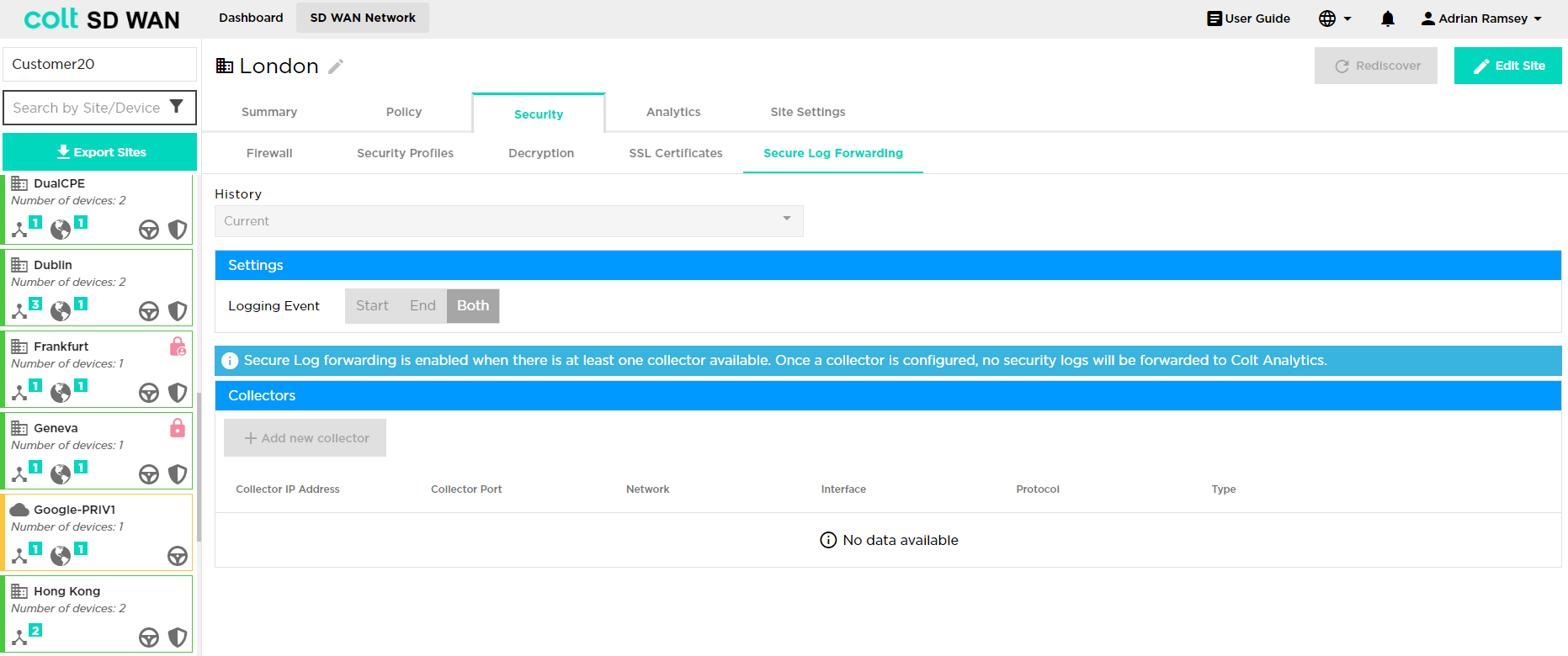Open the Site Settings tab
1568x656 pixels.
click(x=808, y=112)
